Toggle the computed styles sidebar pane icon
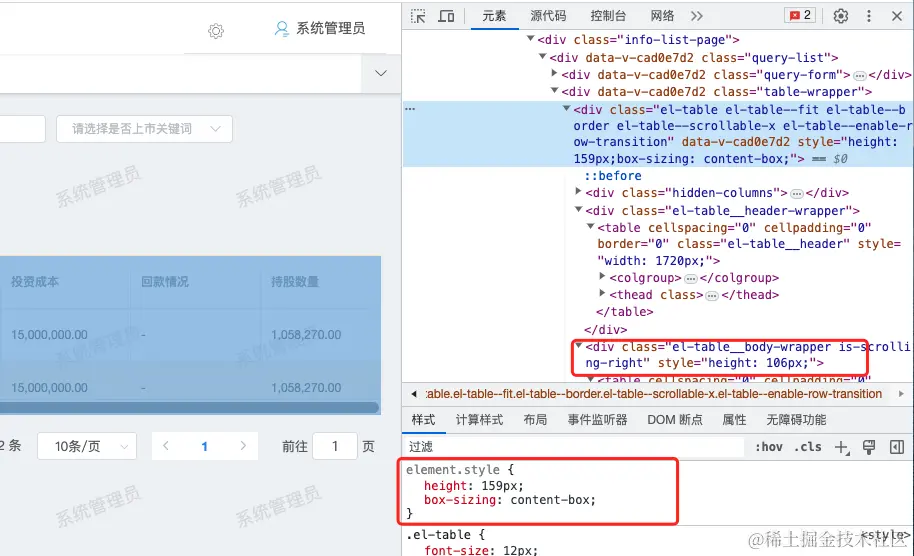 point(897,447)
